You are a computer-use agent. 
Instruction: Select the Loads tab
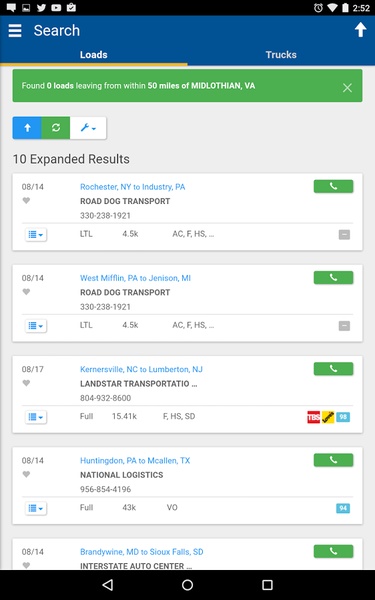click(94, 55)
